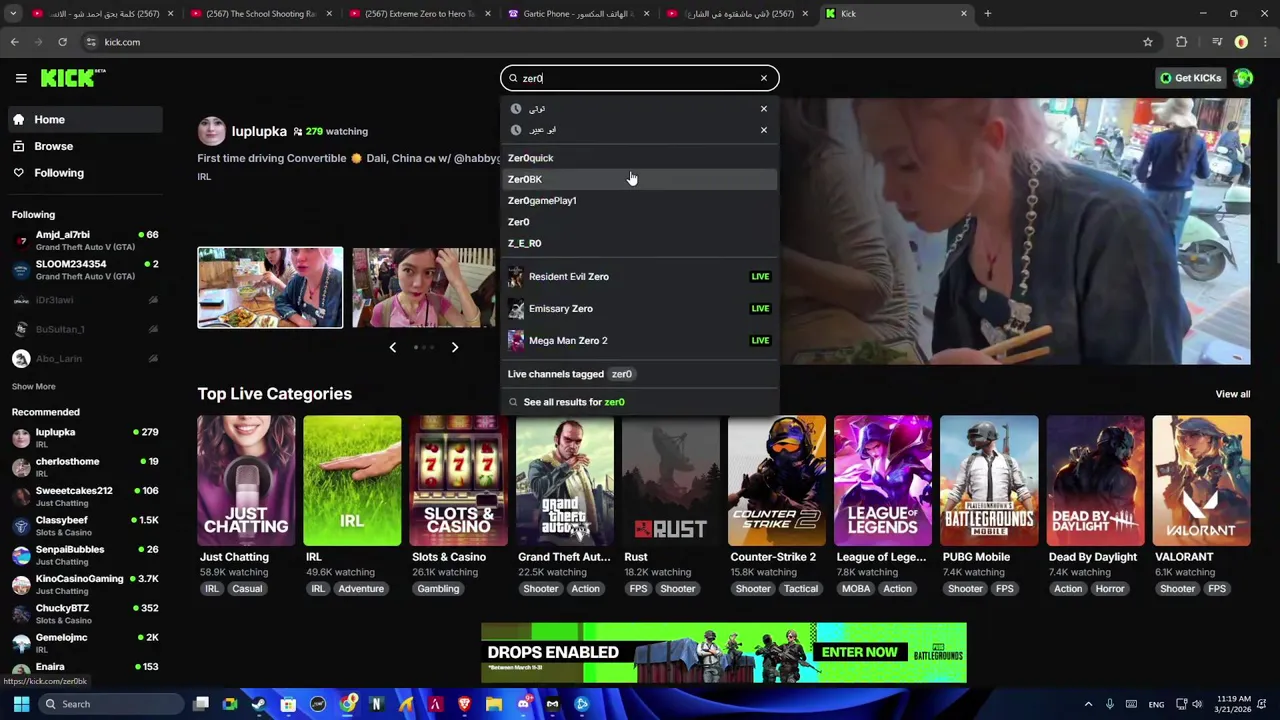Select Zer0BK search suggestion

tap(639, 179)
